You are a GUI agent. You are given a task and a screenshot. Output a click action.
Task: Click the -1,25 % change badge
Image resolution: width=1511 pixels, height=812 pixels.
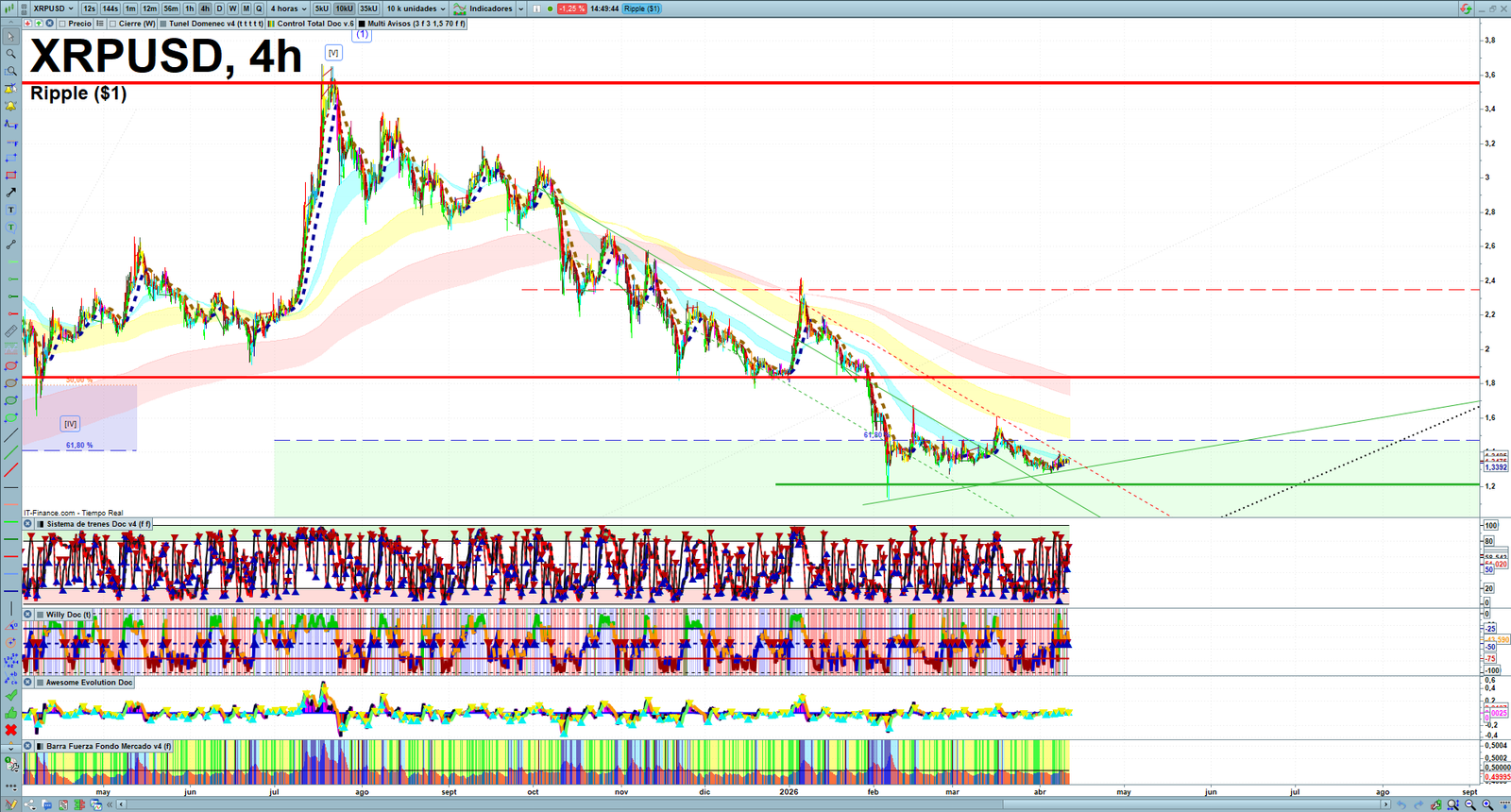[x=572, y=8]
